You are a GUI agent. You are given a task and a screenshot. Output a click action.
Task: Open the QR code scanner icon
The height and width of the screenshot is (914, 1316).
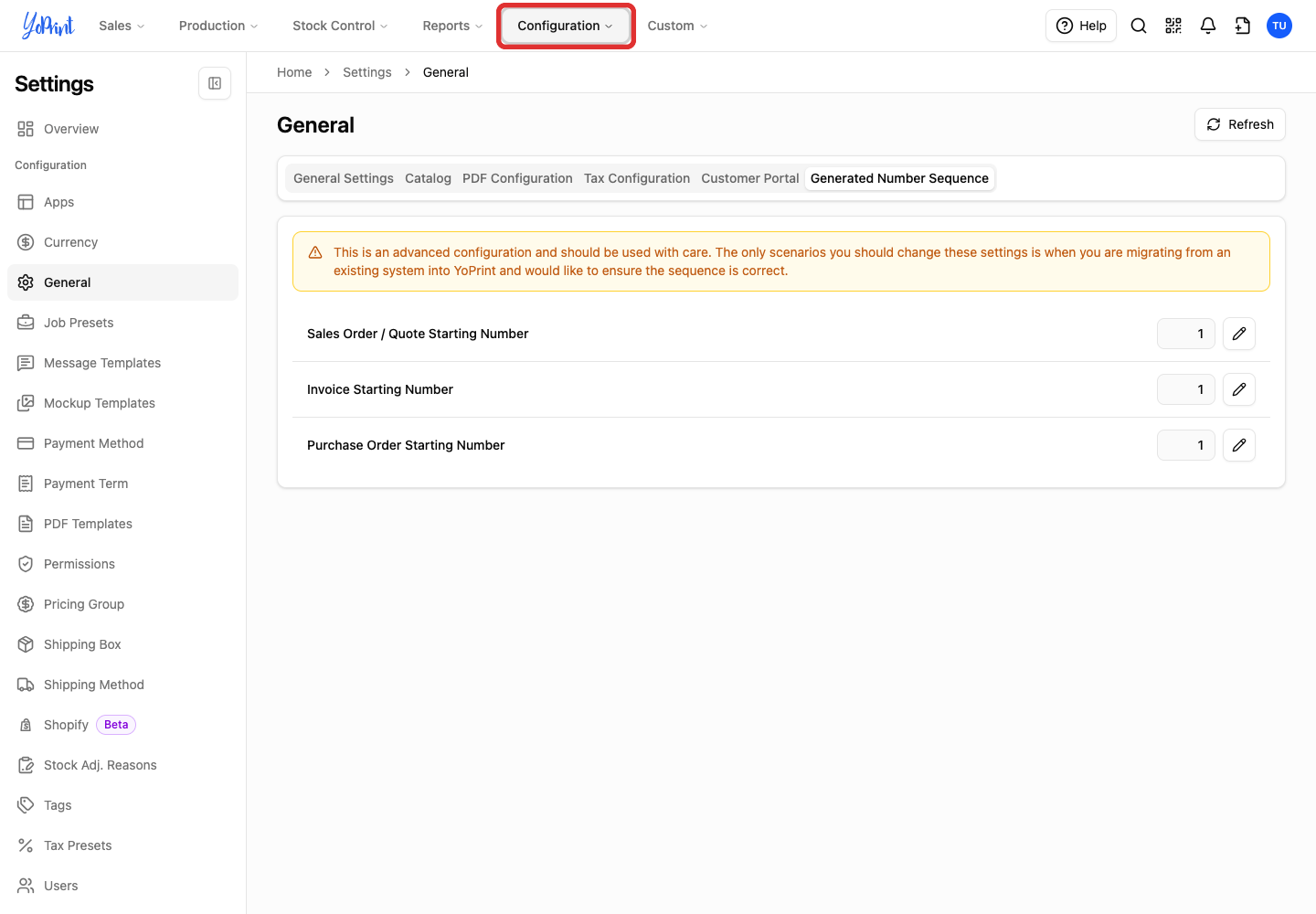pyautogui.click(x=1173, y=26)
